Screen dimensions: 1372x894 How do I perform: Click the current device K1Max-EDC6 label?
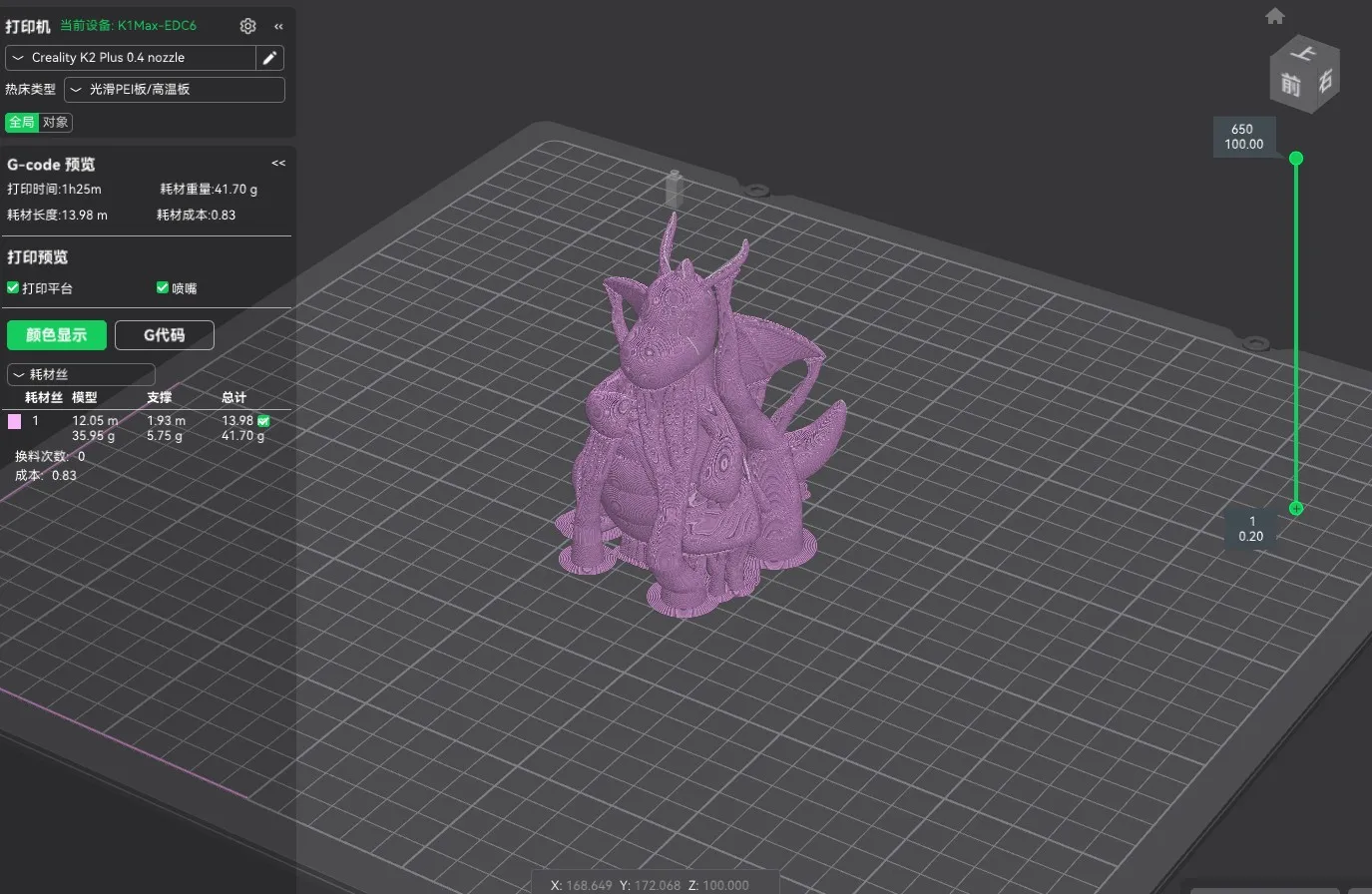pyautogui.click(x=128, y=26)
